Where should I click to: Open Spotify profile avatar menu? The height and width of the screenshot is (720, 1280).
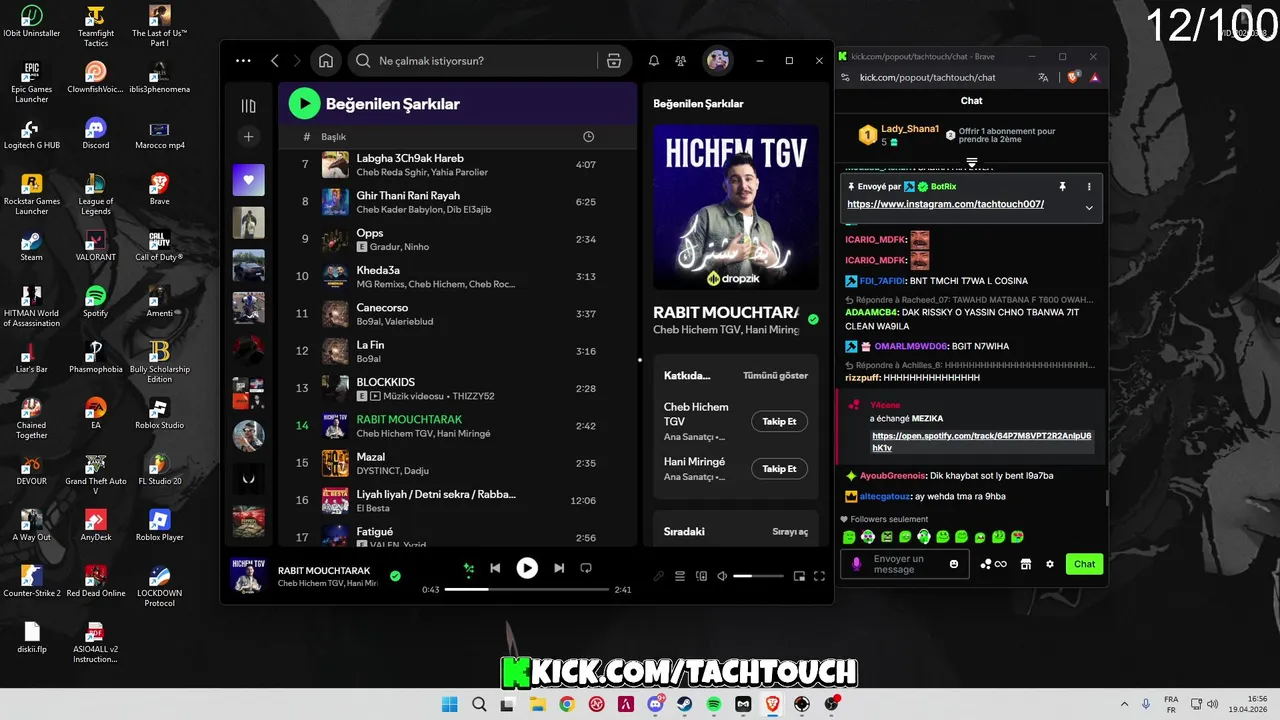point(718,61)
